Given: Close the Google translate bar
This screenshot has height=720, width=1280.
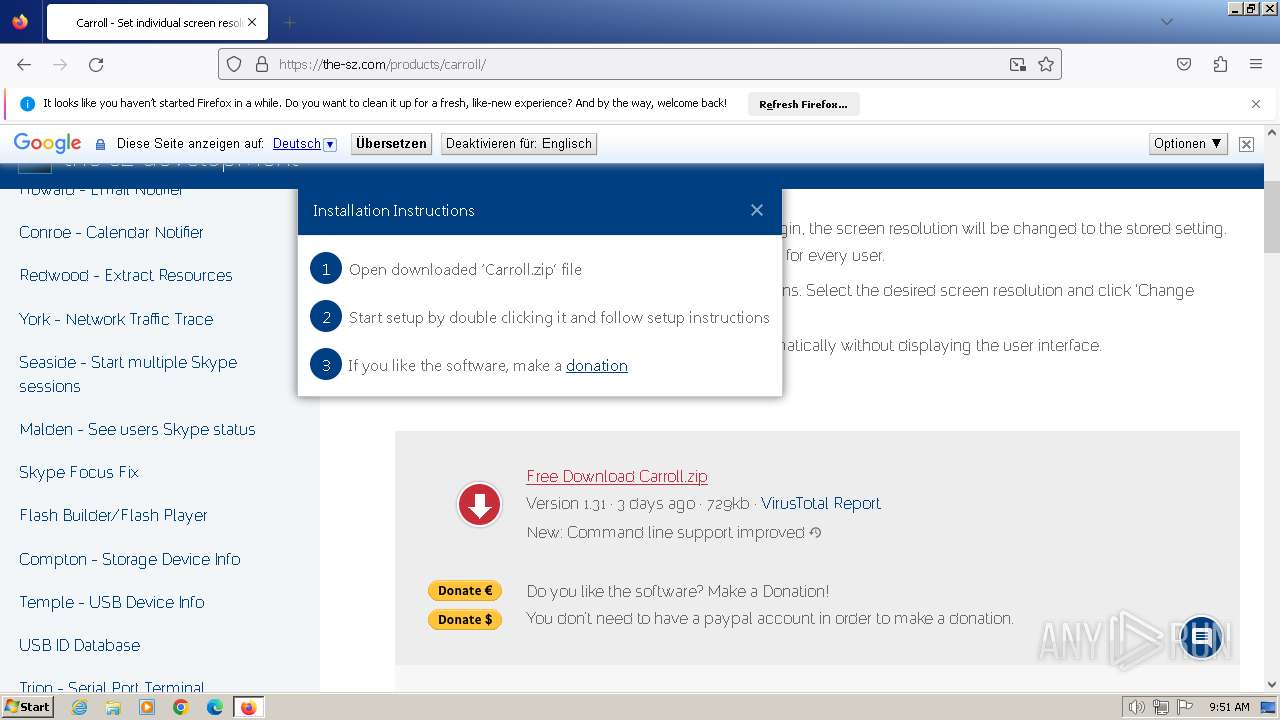Looking at the screenshot, I should pyautogui.click(x=1246, y=144).
